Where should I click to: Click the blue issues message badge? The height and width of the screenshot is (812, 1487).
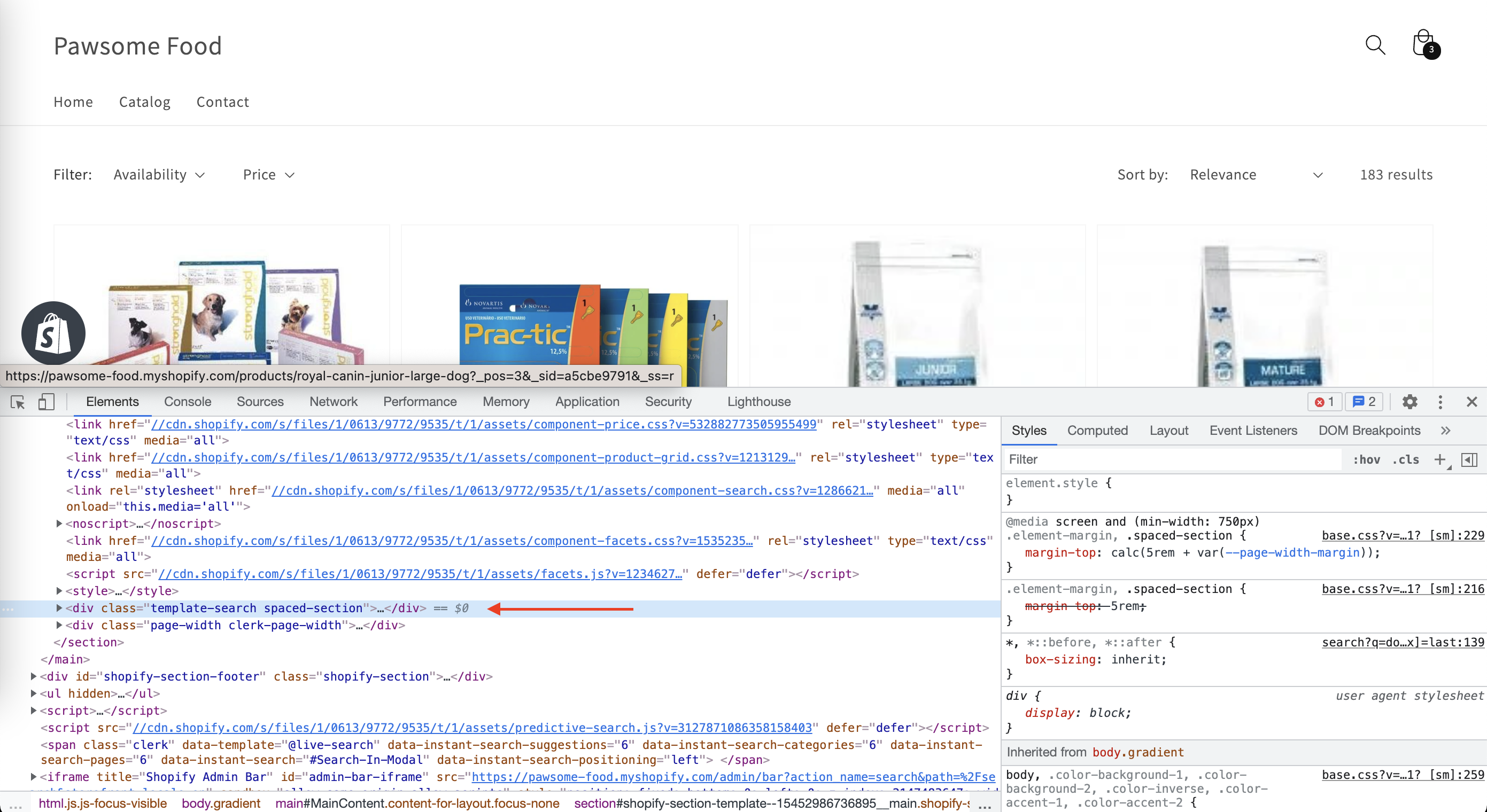click(1364, 402)
